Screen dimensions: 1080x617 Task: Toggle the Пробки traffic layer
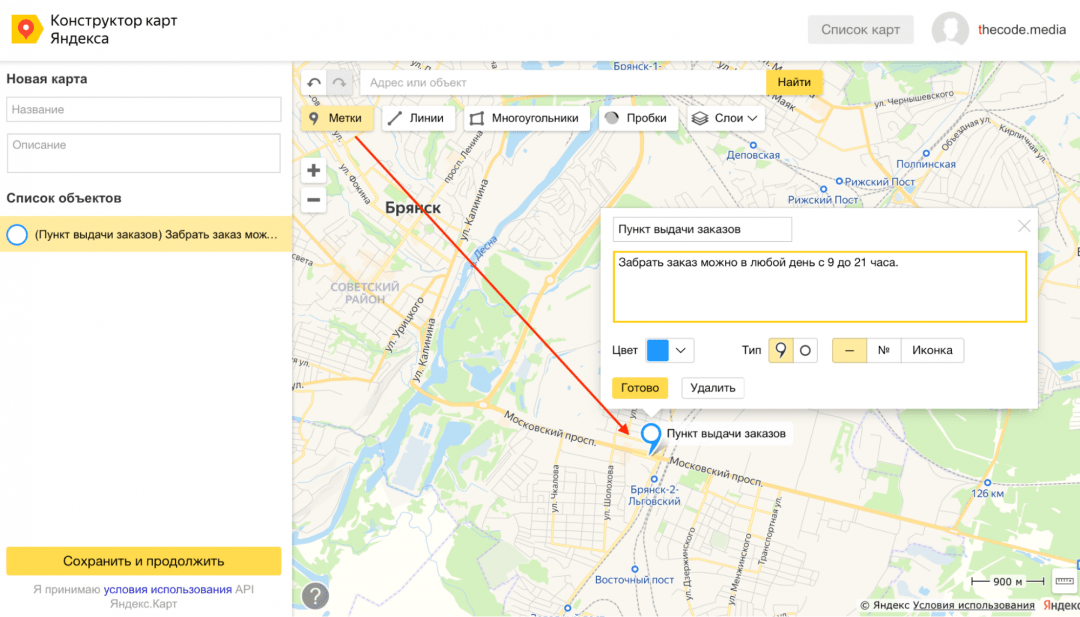pyautogui.click(x=636, y=118)
